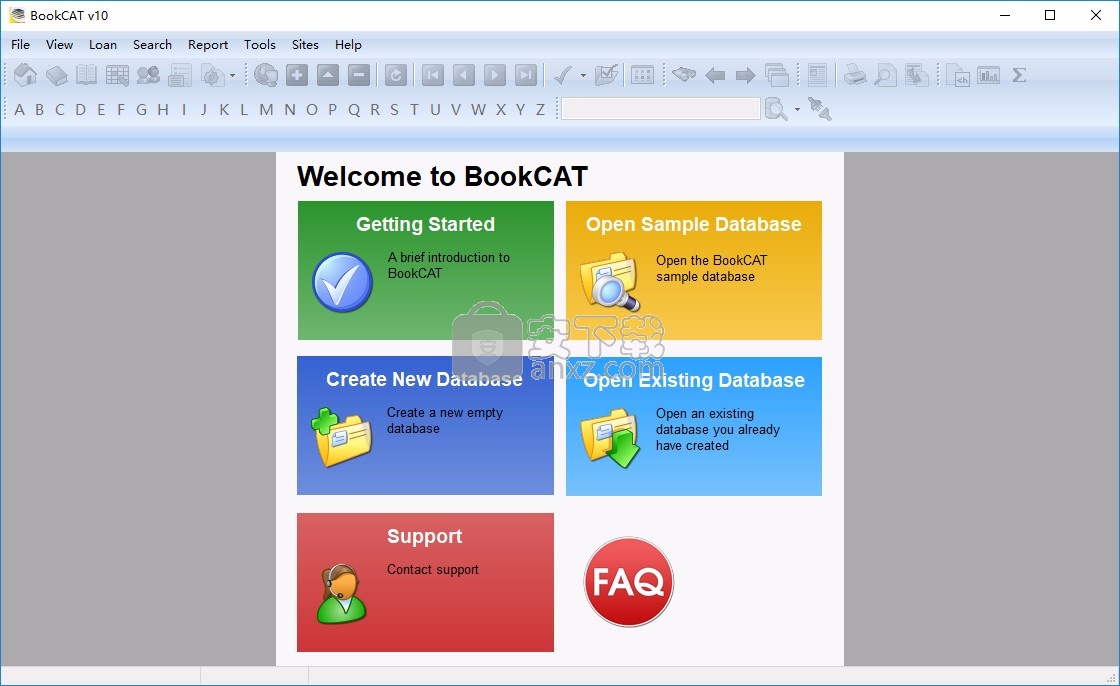Click the Getting Started tile

[x=426, y=270]
